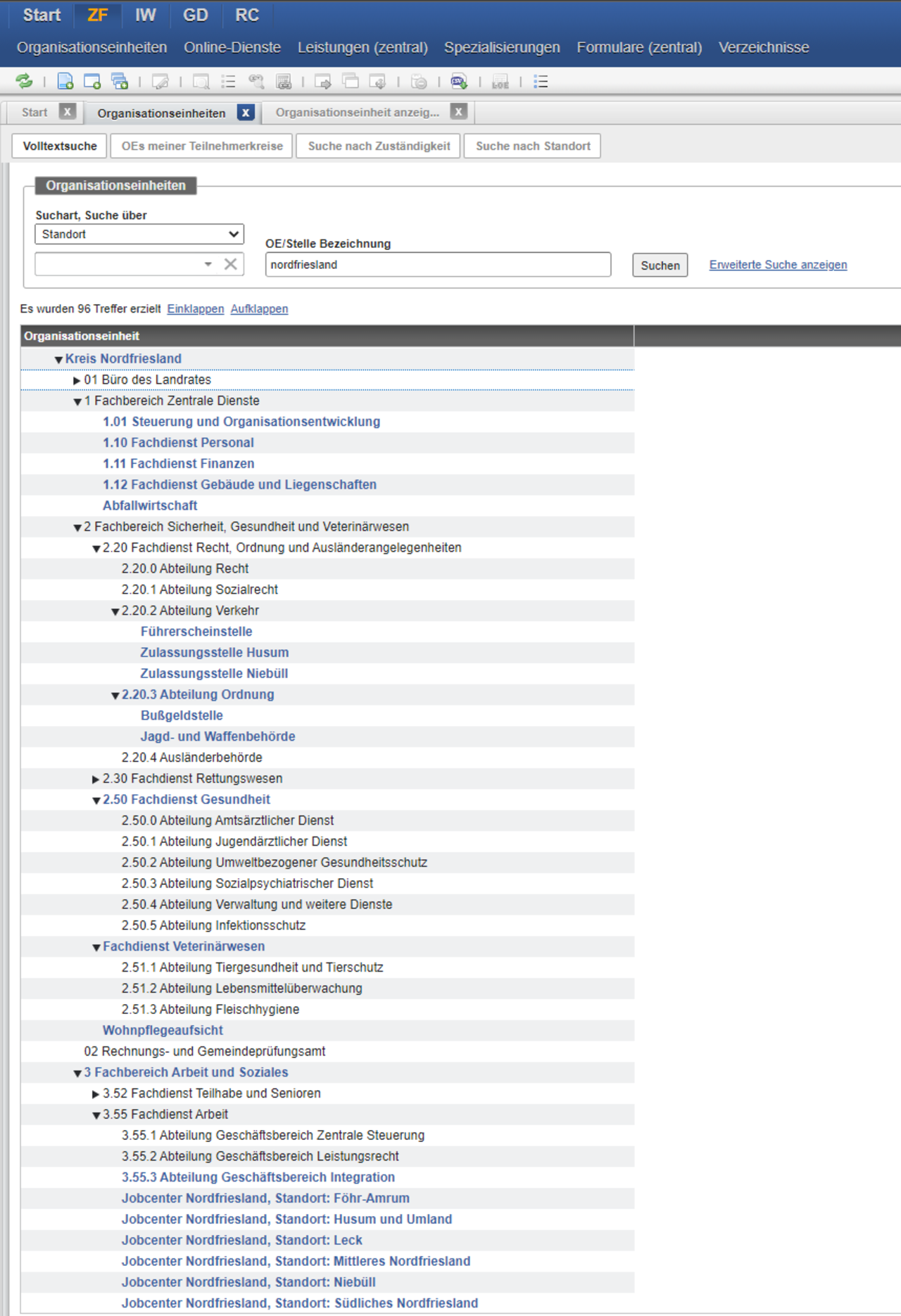Switch to OEs meiner Teilnehmerkreise tab
The height and width of the screenshot is (1316, 901).
click(x=202, y=146)
